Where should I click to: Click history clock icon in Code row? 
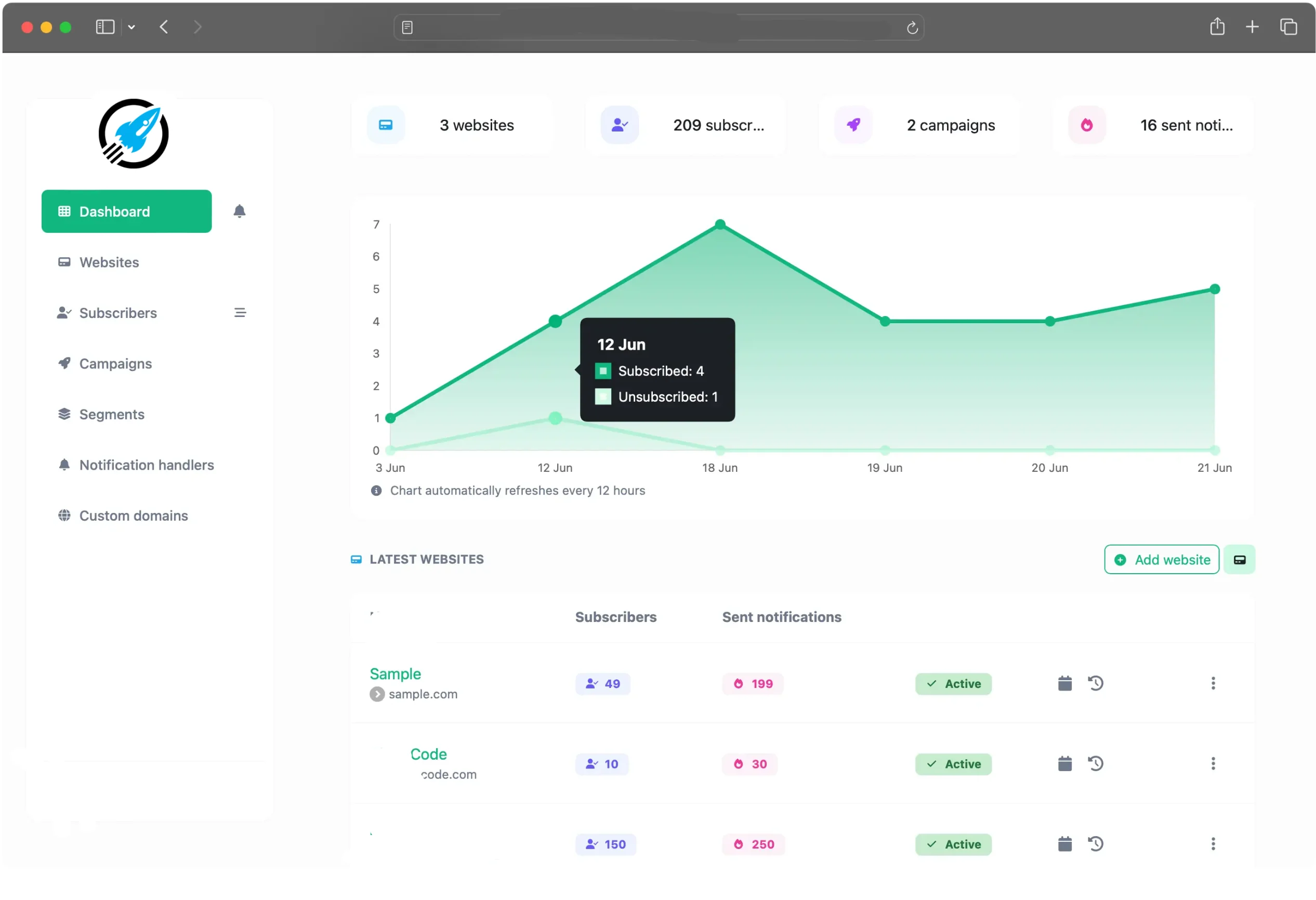click(x=1096, y=763)
